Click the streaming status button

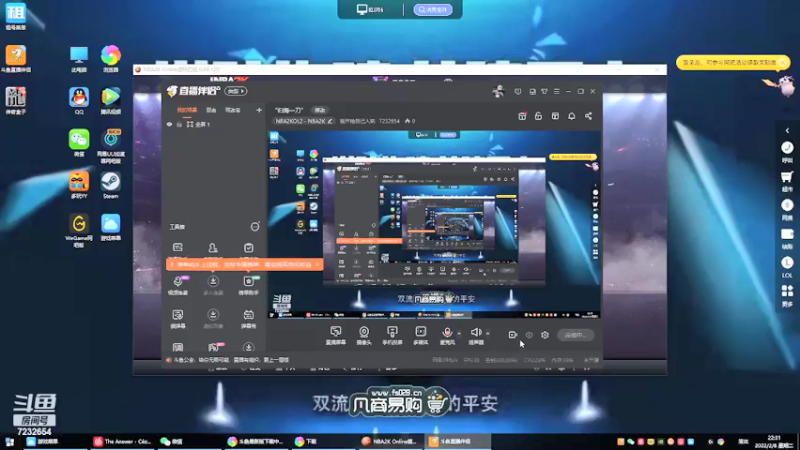point(575,335)
